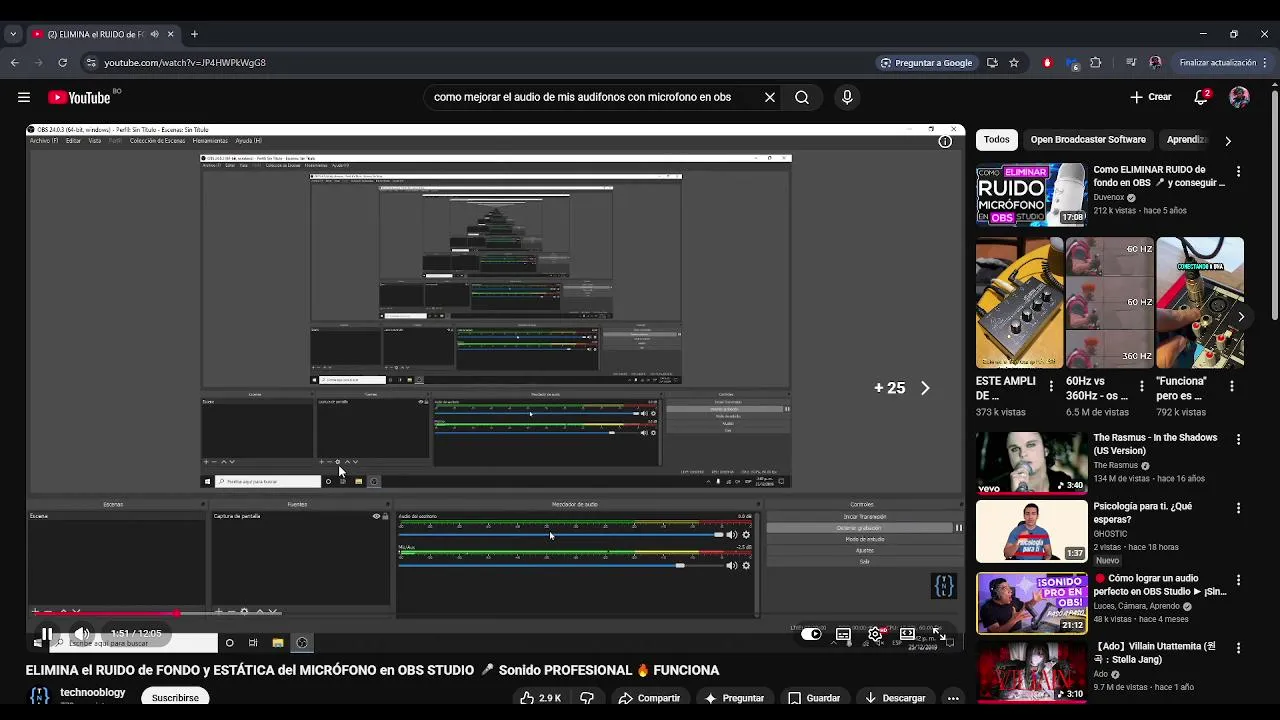Go back in the browser
The width and height of the screenshot is (1280, 720).
click(x=14, y=62)
